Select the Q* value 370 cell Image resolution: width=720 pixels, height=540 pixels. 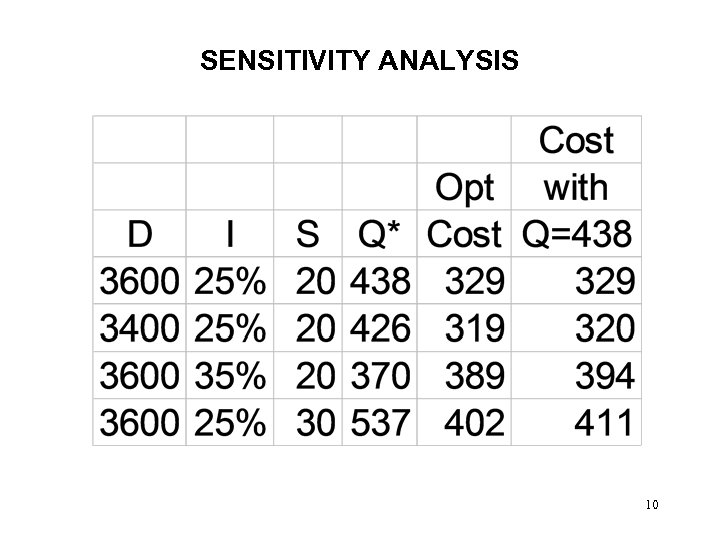(380, 376)
